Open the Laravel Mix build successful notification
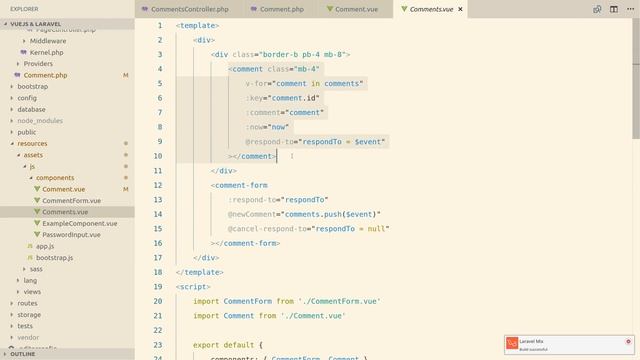This screenshot has height=360, width=640. pyautogui.click(x=569, y=345)
